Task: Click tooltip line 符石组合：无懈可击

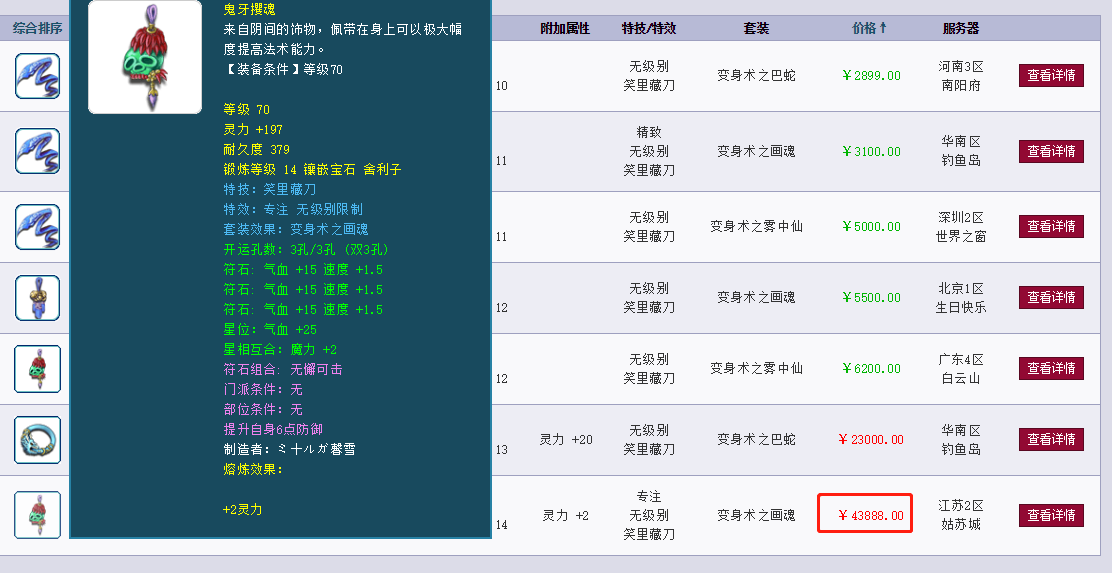Action: coord(283,369)
